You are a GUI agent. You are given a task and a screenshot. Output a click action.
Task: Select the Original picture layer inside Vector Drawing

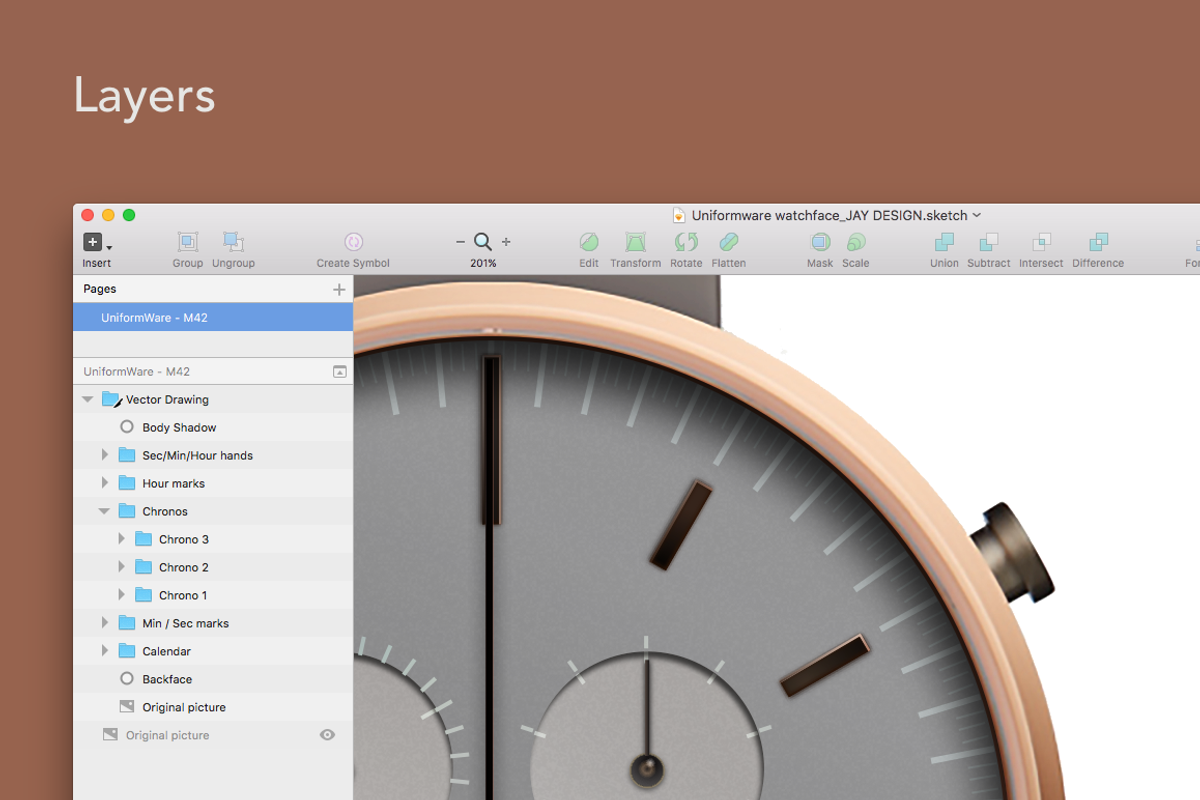pos(213,707)
